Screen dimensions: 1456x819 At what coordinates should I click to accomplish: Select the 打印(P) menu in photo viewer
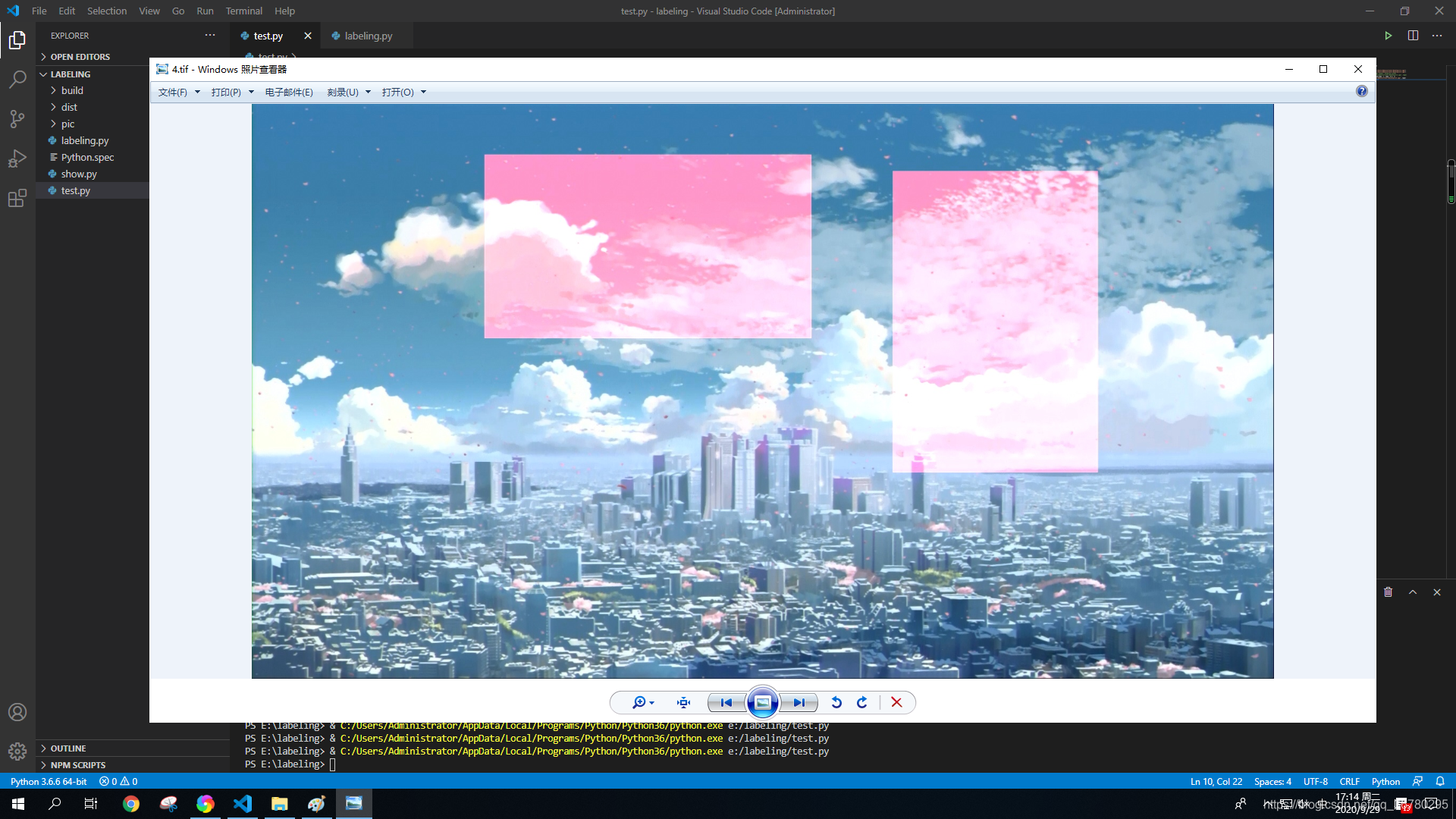click(224, 91)
